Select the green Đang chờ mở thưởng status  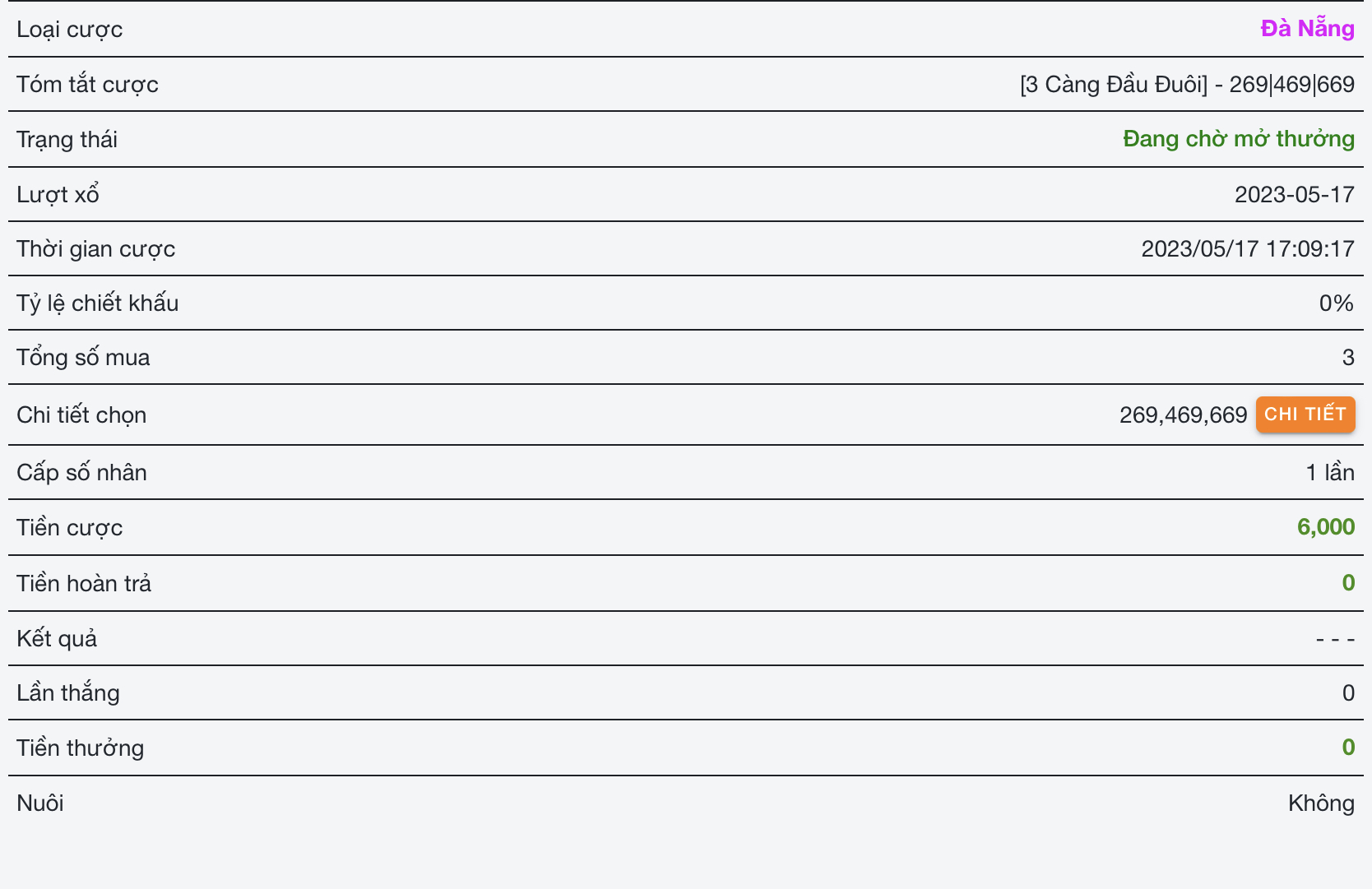(x=1238, y=139)
